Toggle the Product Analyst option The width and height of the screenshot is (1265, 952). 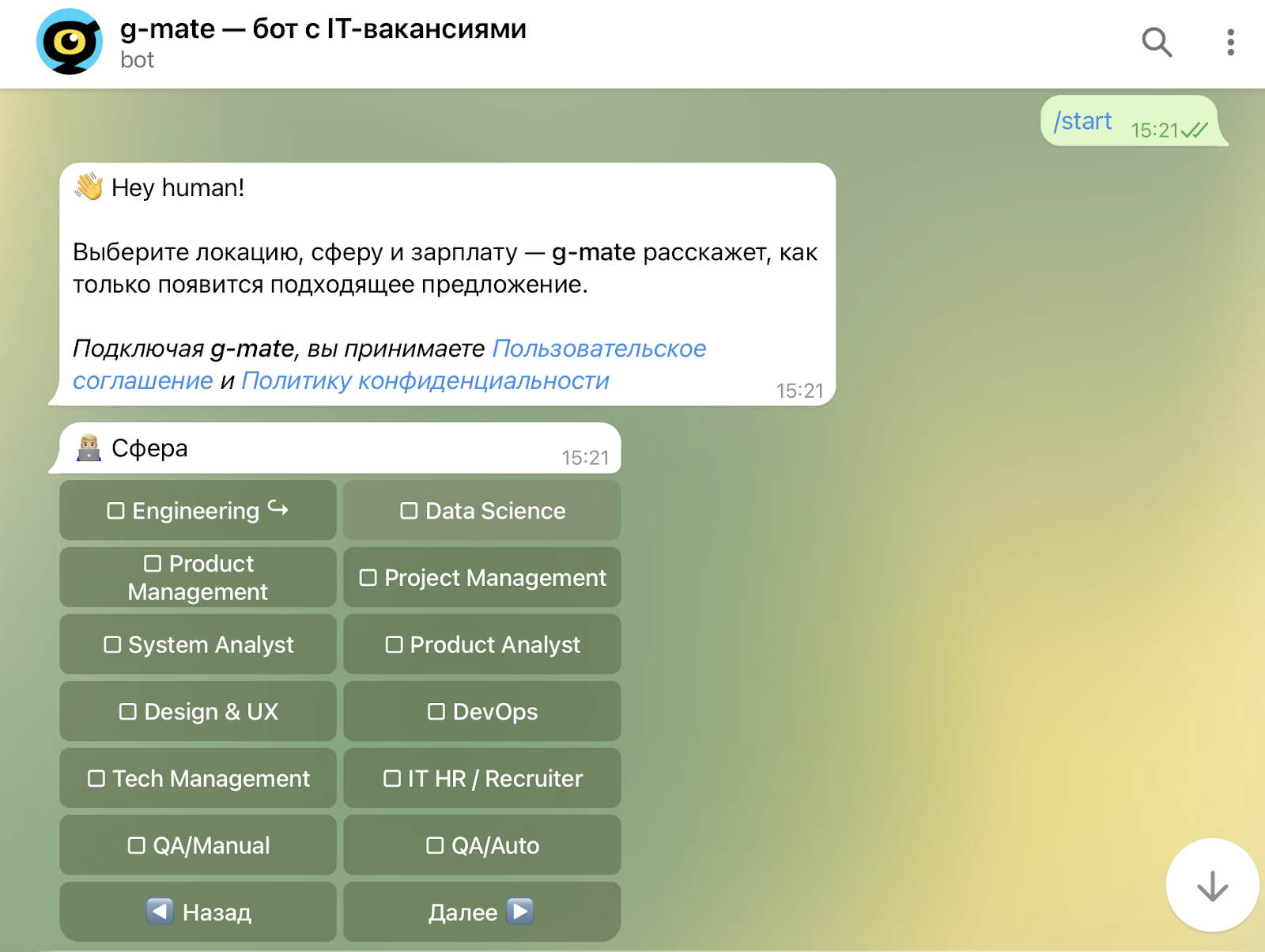pyautogui.click(x=482, y=644)
